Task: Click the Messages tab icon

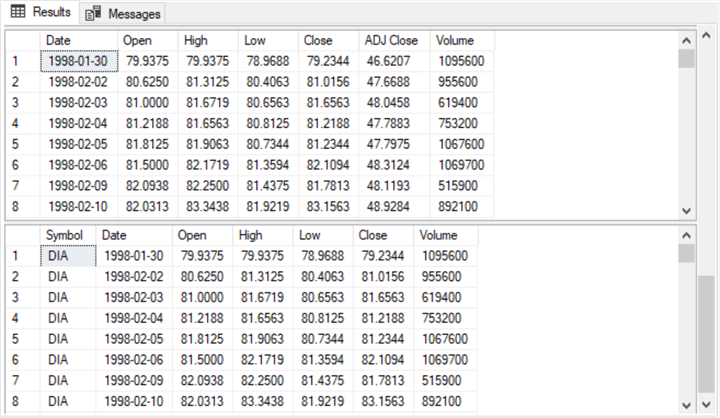Action: click(93, 13)
